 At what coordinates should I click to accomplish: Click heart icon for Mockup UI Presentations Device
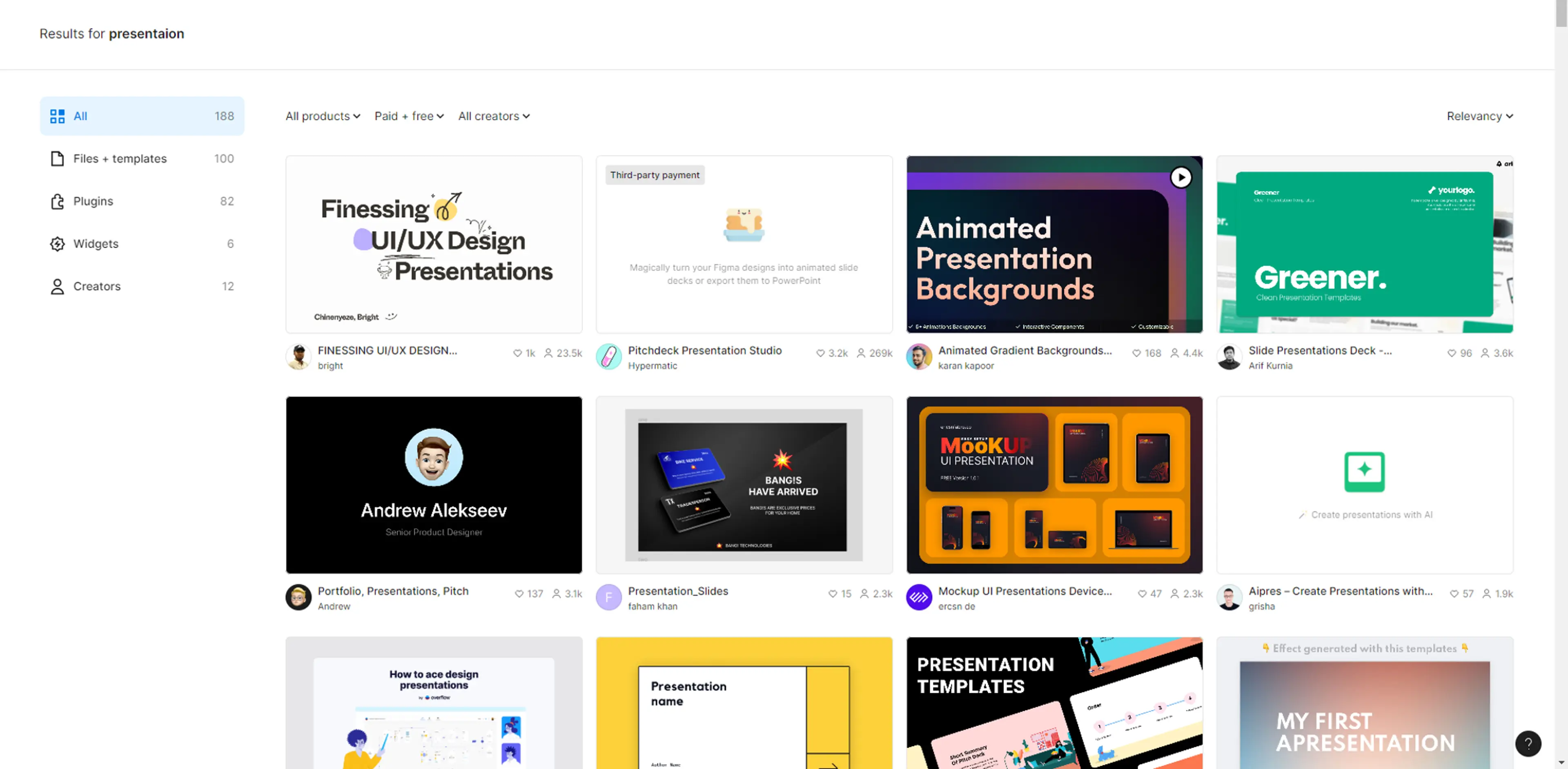pos(1143,594)
